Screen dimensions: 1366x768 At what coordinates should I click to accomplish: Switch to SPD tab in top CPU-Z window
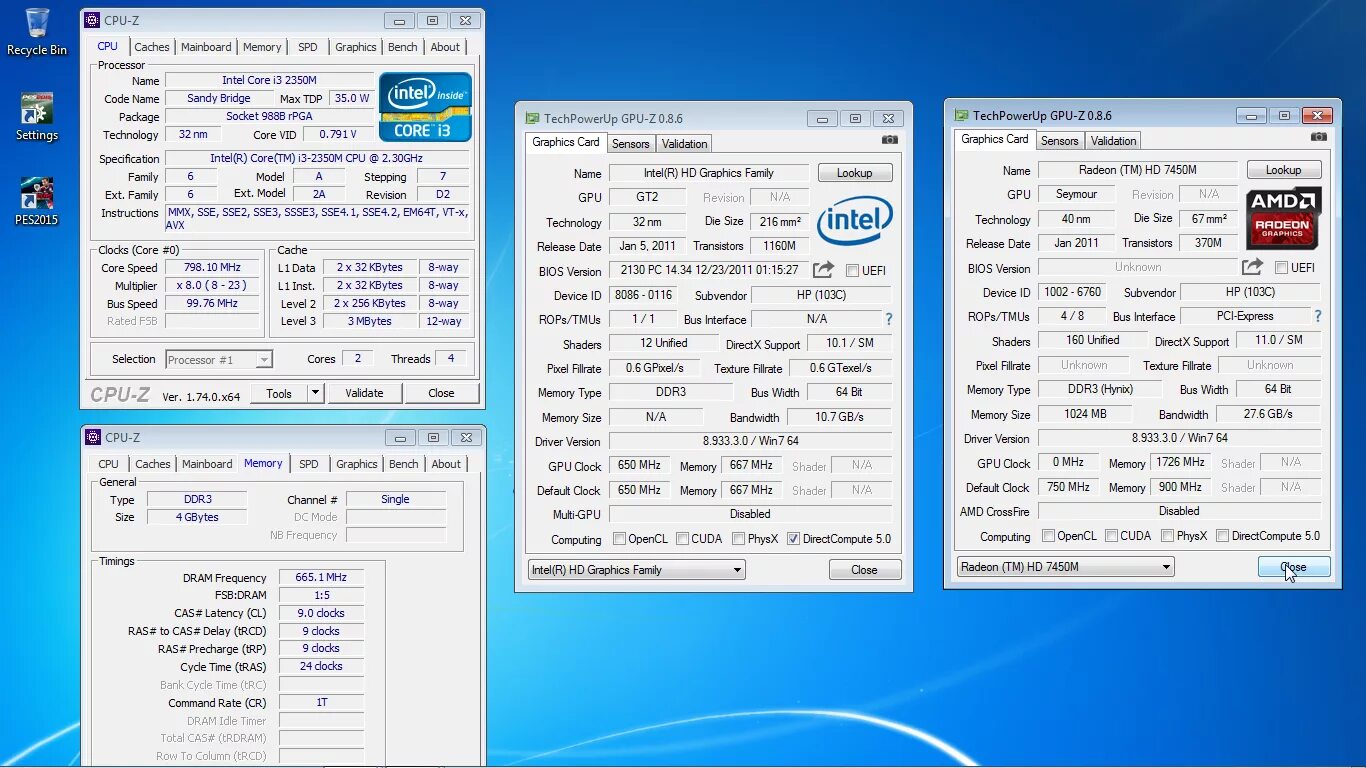[308, 47]
